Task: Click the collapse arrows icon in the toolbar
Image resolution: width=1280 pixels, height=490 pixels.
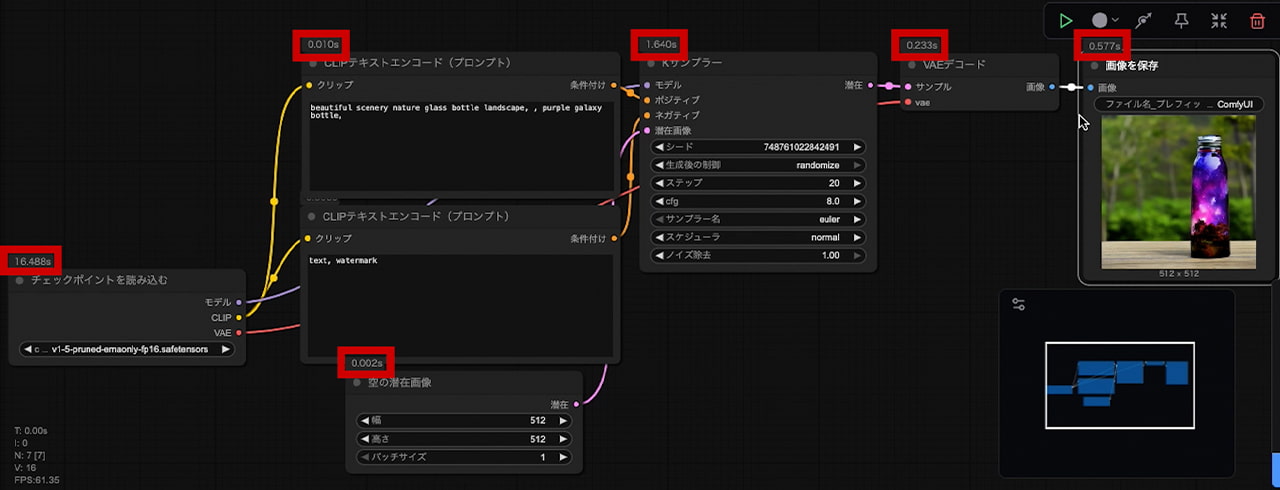Action: 1219,20
